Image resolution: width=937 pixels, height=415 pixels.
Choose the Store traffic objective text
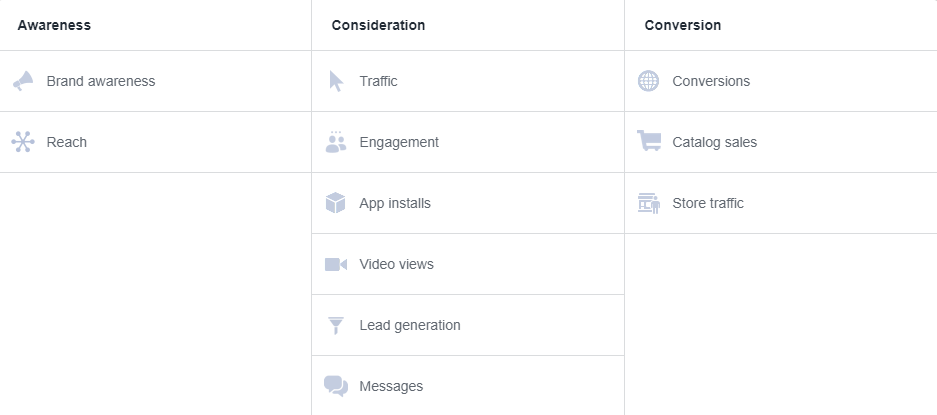pyautogui.click(x=708, y=203)
